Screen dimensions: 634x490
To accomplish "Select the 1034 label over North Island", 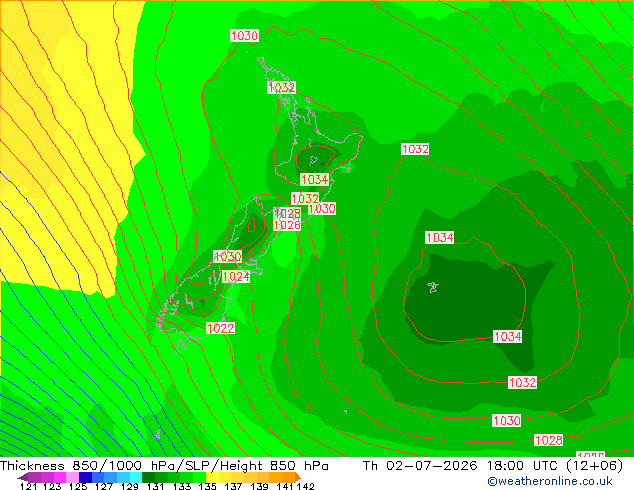I will point(314,180).
